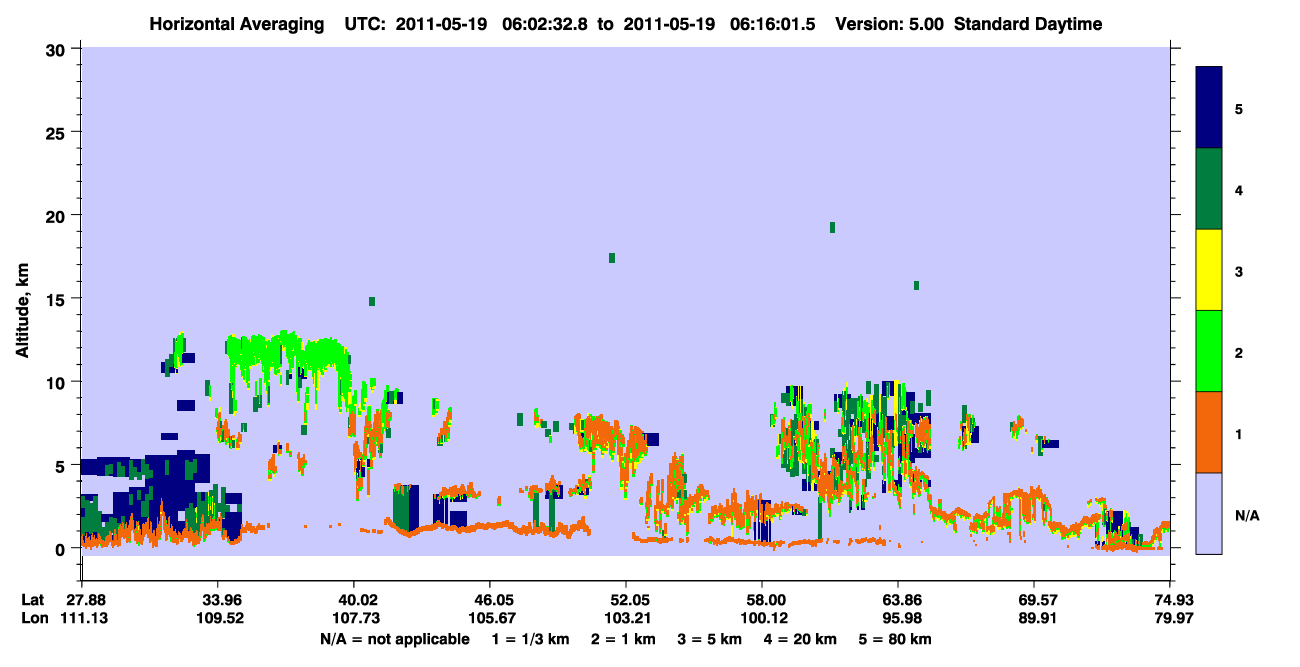The image size is (1300, 667).
Task: Click the colorbar label 5
Action: (1239, 108)
